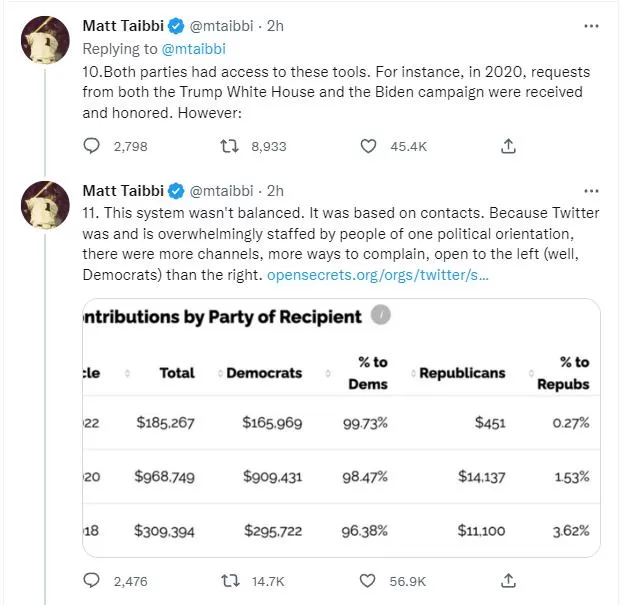Open the contributions table image
The width and height of the screenshot is (623, 605).
tap(341, 428)
